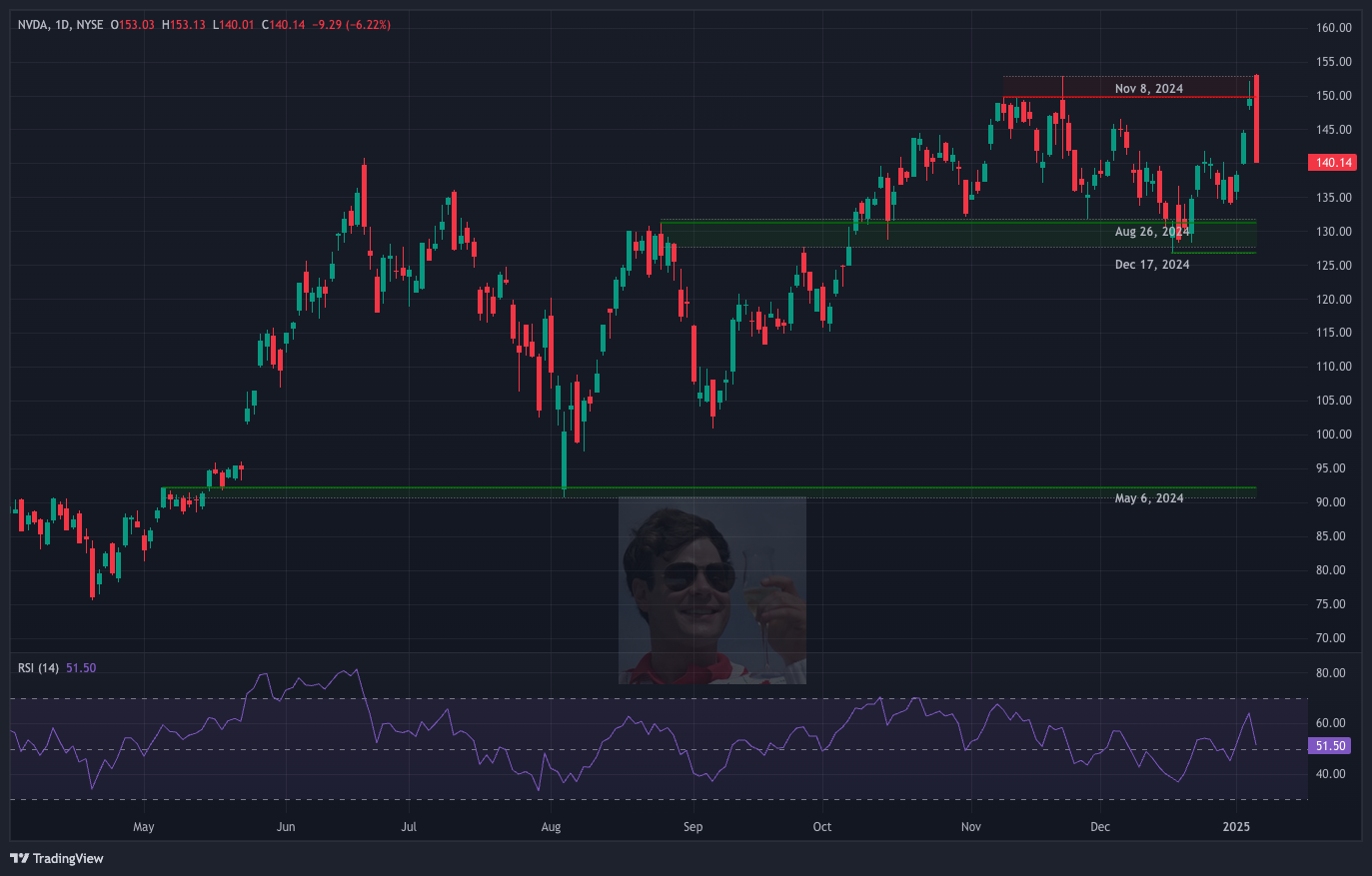Image resolution: width=1372 pixels, height=876 pixels.
Task: Click the RSI value 51.50 in legend
Action: [81, 668]
